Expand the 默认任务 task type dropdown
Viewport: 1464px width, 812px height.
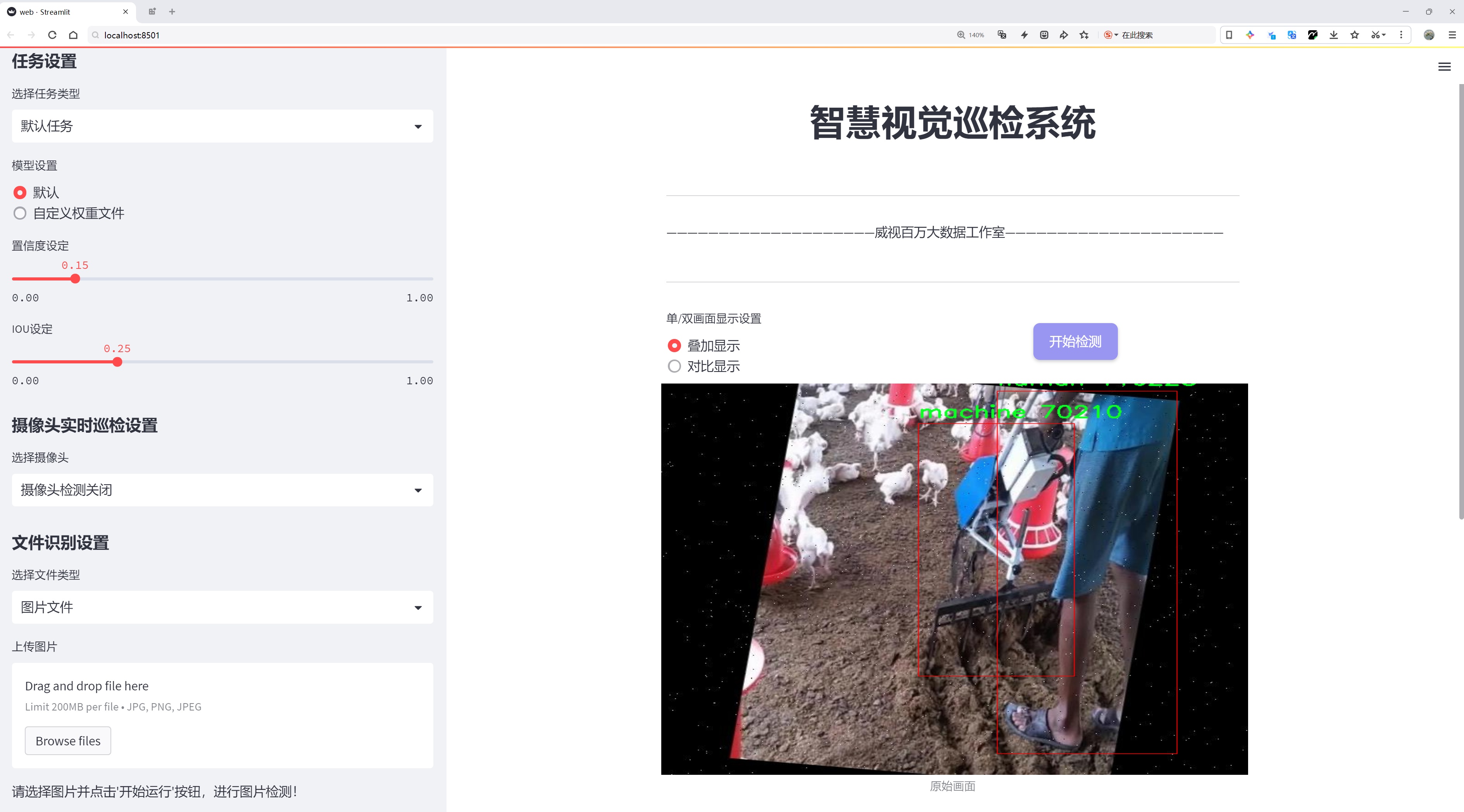click(x=222, y=126)
